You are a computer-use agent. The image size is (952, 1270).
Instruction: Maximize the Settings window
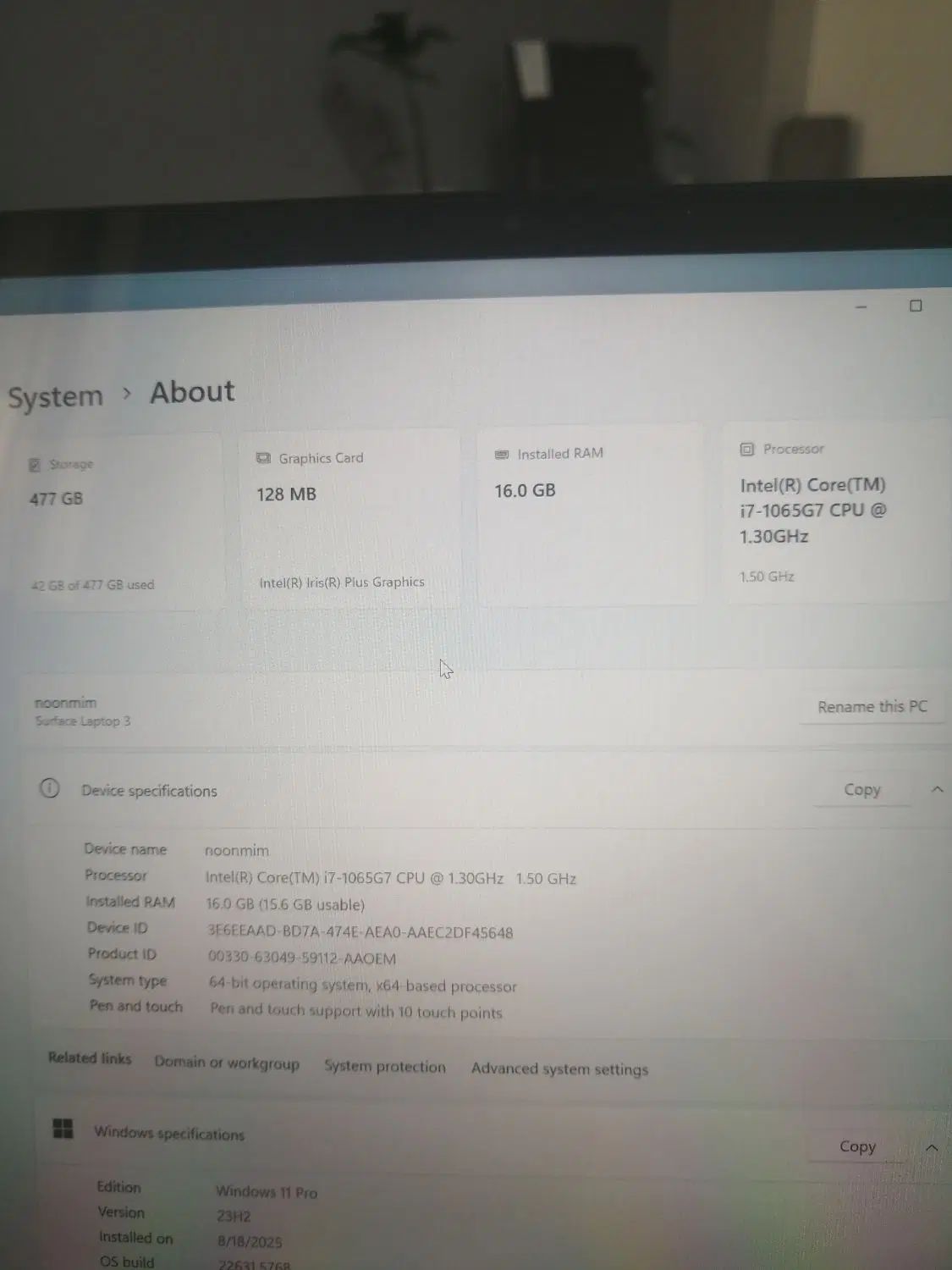(916, 306)
